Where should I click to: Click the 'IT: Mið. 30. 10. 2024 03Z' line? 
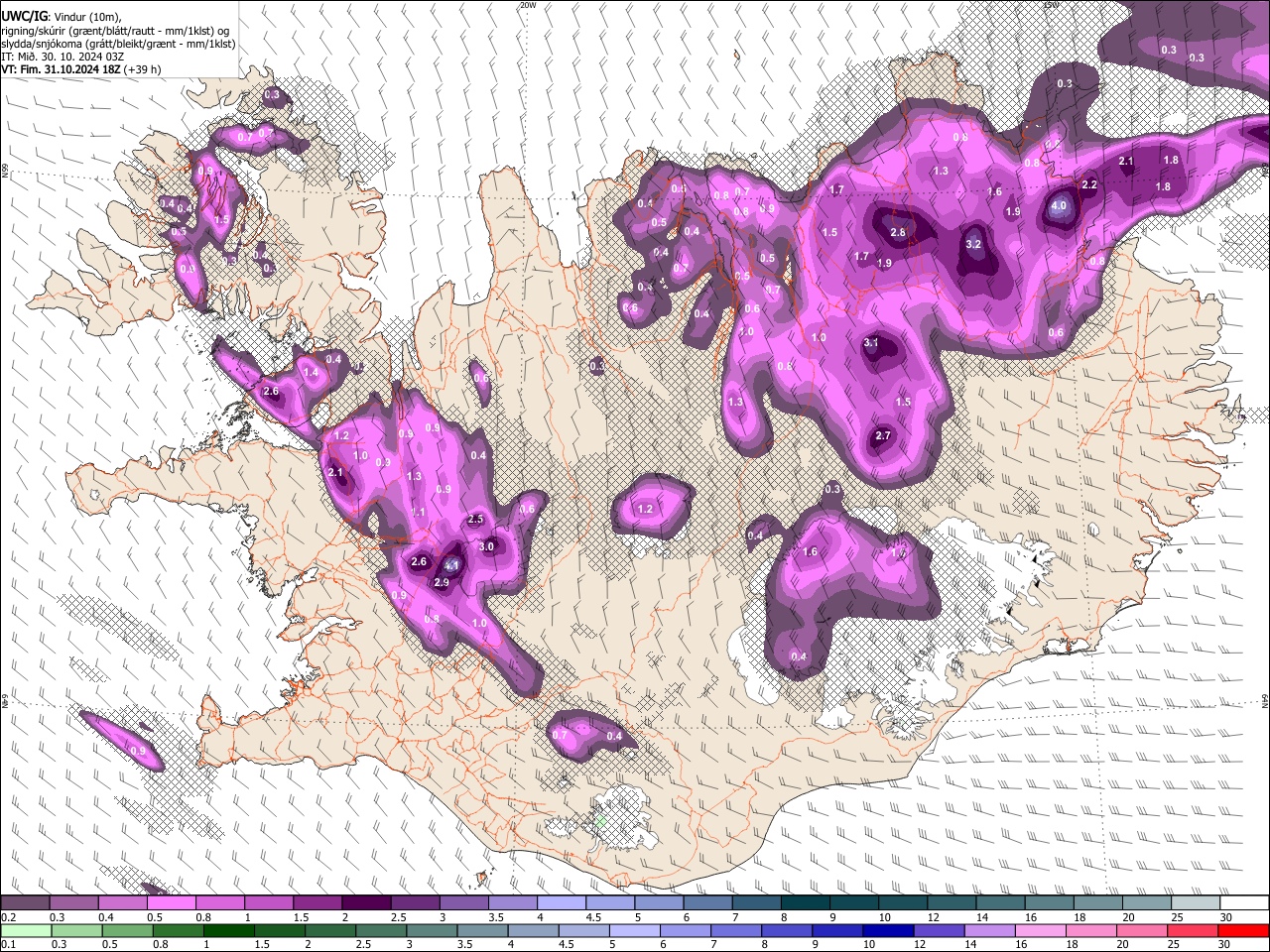63,57
